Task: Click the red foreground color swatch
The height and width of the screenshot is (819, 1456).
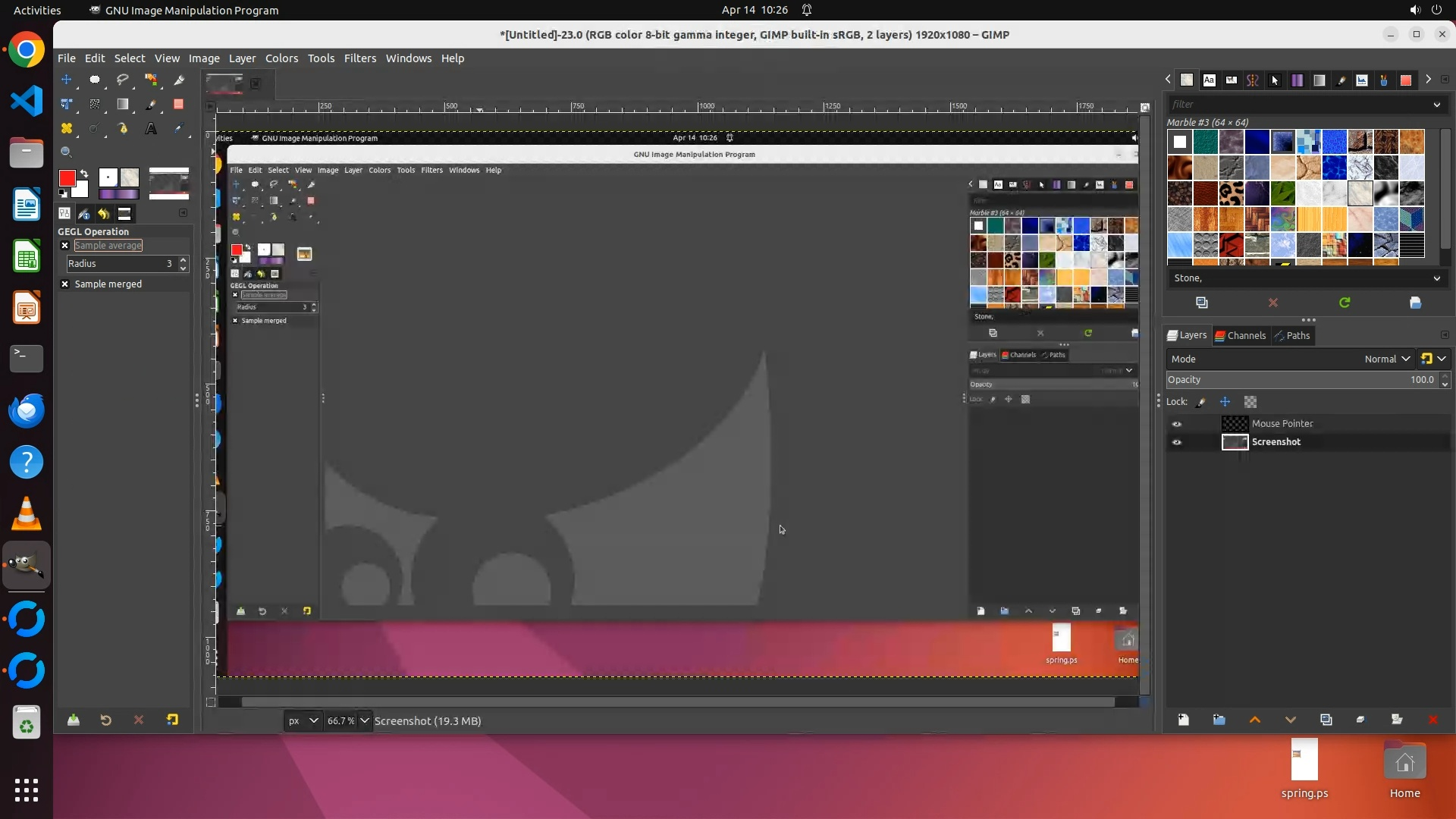Action: [x=67, y=177]
